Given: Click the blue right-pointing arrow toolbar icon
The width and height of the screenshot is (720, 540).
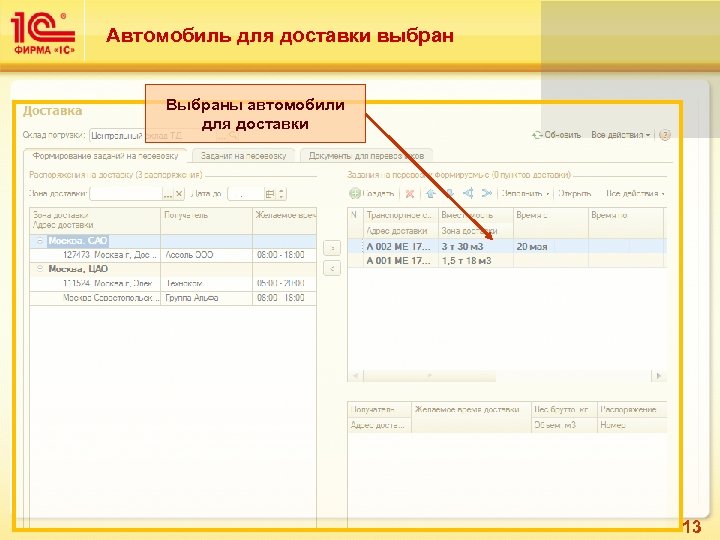Looking at the screenshot, I should [x=487, y=193].
